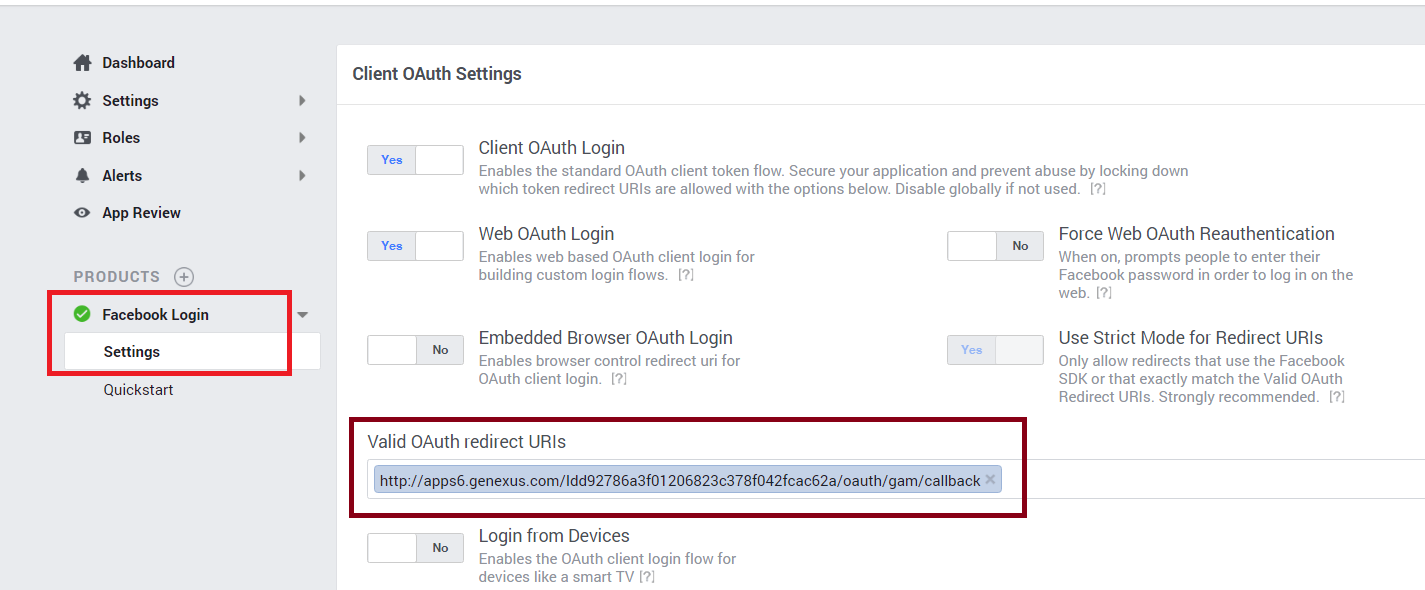Add a product with the plus icon
This screenshot has height=590, width=1425.
pyautogui.click(x=184, y=277)
